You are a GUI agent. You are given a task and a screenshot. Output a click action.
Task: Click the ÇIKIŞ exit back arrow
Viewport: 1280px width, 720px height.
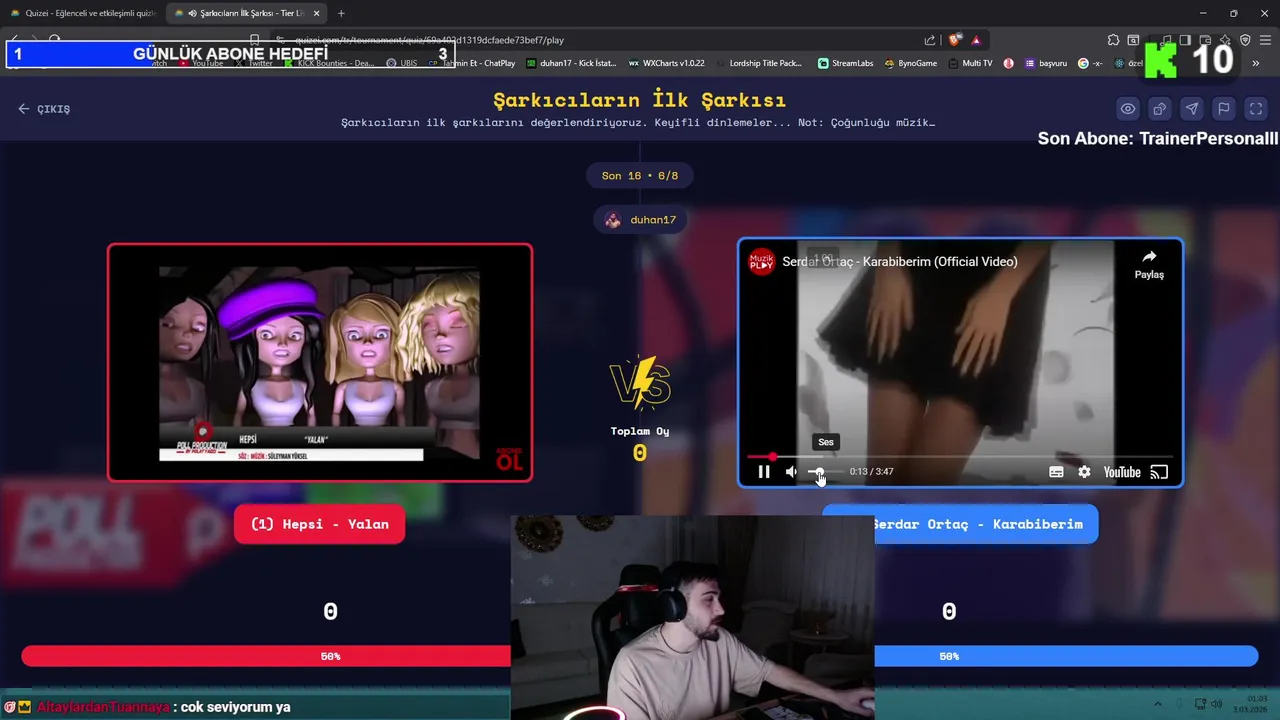pos(44,109)
